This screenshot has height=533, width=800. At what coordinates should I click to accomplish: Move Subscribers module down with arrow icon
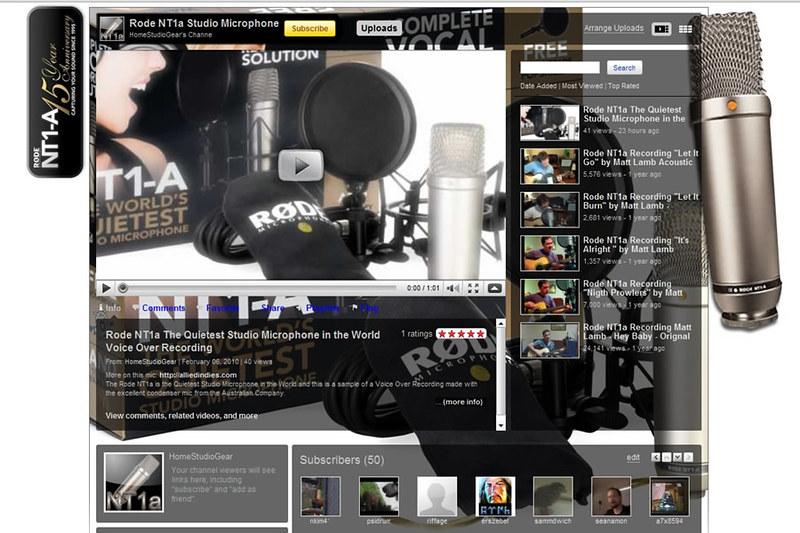point(677,457)
